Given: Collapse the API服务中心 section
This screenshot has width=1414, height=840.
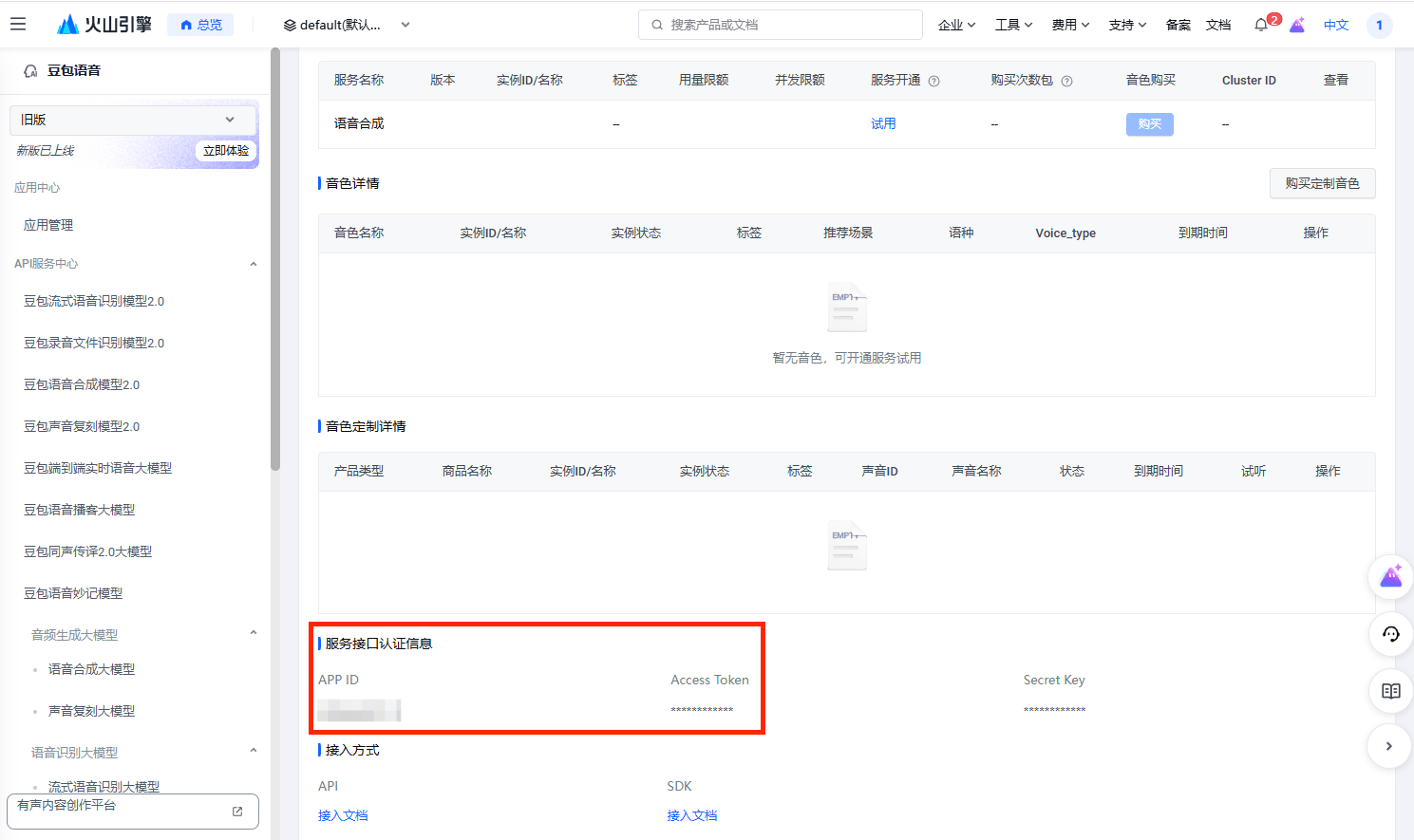Looking at the screenshot, I should [253, 264].
